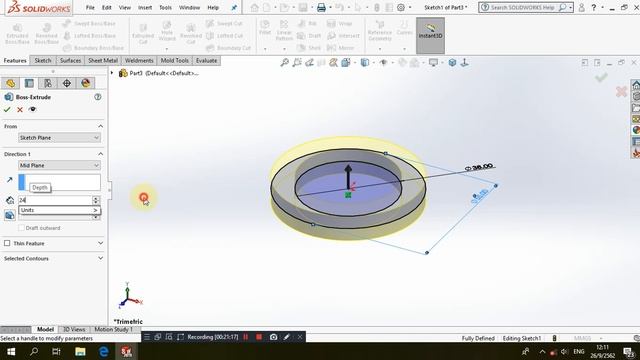The image size is (640, 360).
Task: Expand the Selected Contours section
Action: tap(100, 258)
